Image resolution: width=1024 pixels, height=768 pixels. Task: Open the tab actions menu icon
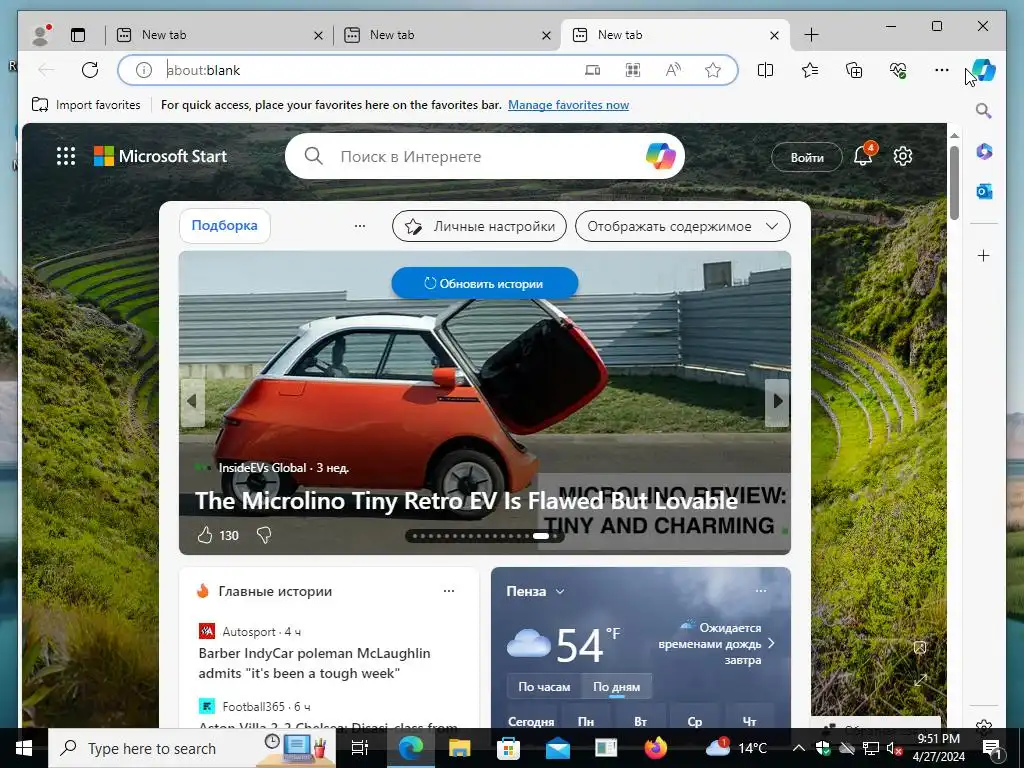(x=78, y=35)
